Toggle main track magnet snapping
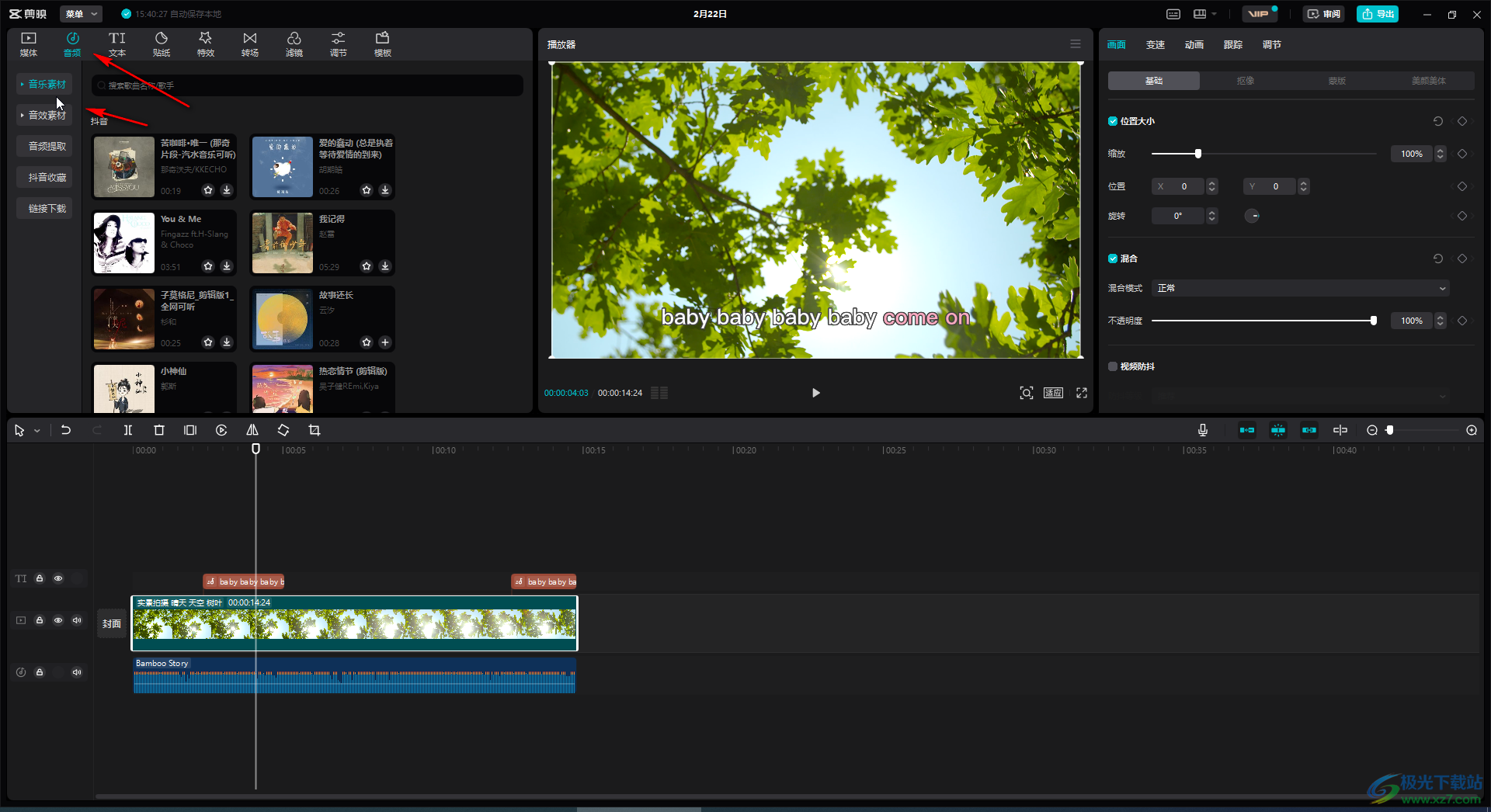Screen dimensions: 1491x812 [x=1247, y=430]
